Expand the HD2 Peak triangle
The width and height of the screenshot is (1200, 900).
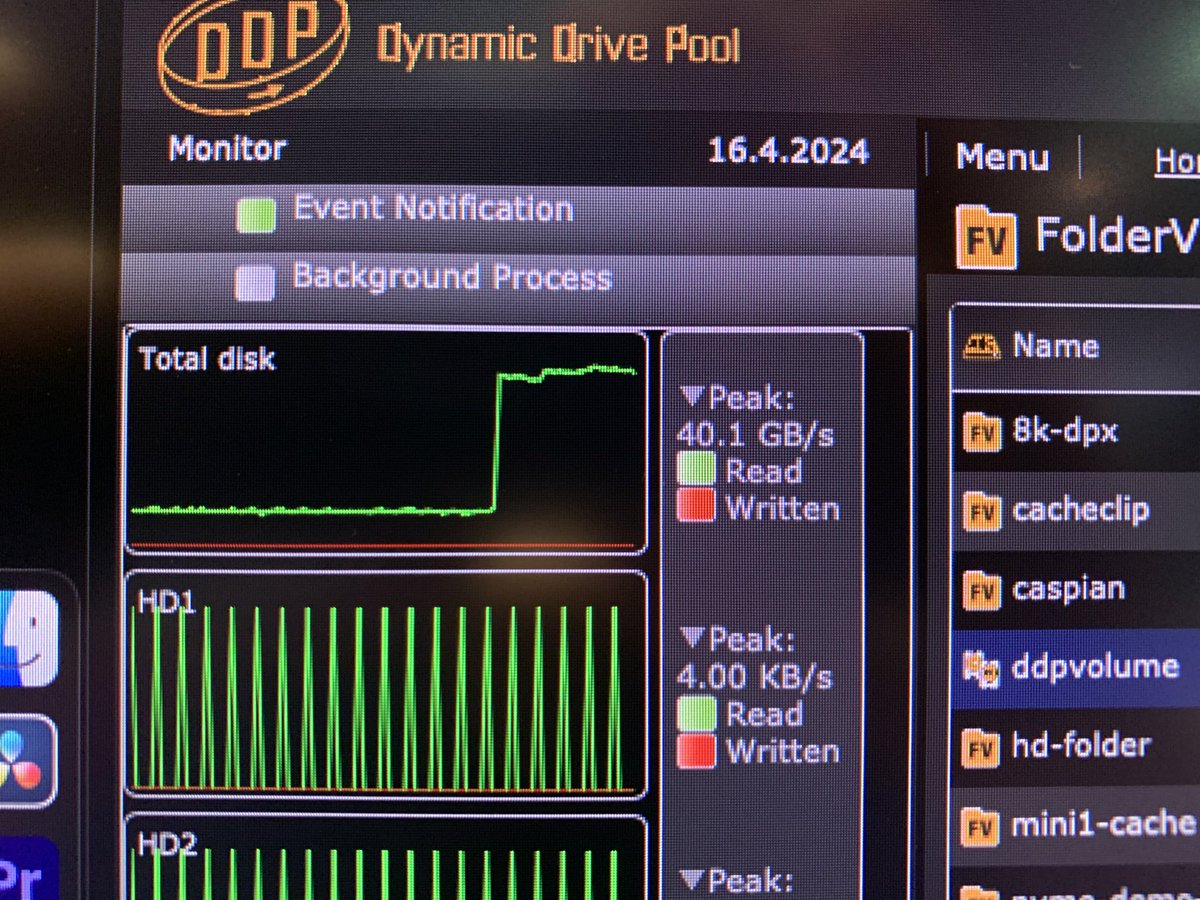pos(692,880)
